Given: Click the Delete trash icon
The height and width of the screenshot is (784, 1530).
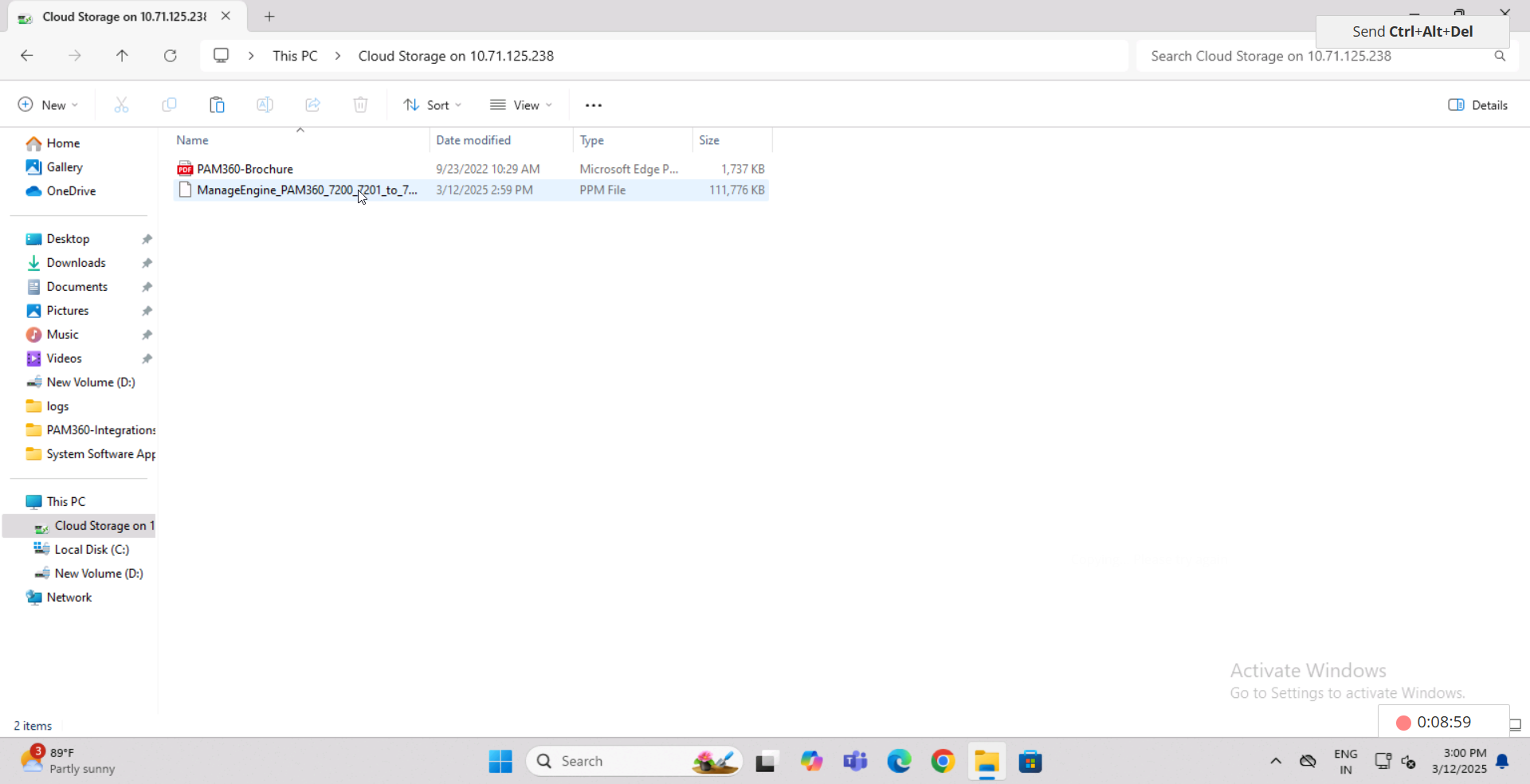Looking at the screenshot, I should (360, 104).
